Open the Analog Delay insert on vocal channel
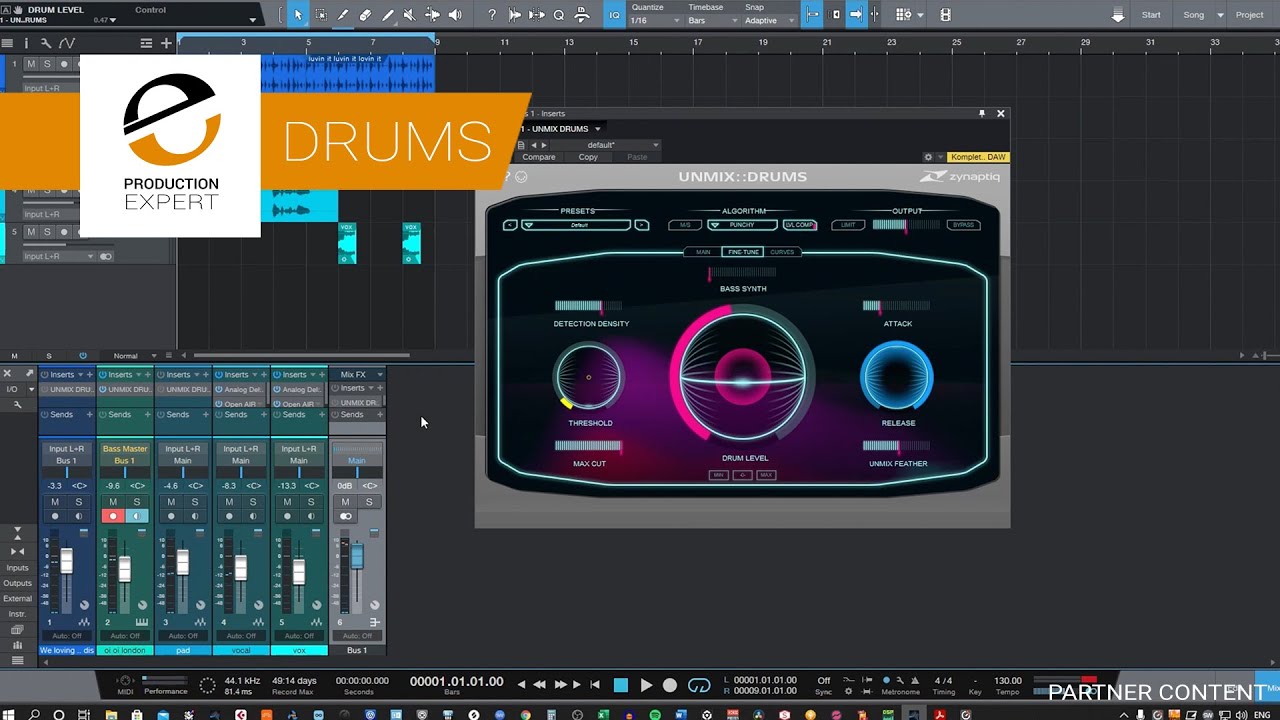Image resolution: width=1280 pixels, height=720 pixels. 241,390
